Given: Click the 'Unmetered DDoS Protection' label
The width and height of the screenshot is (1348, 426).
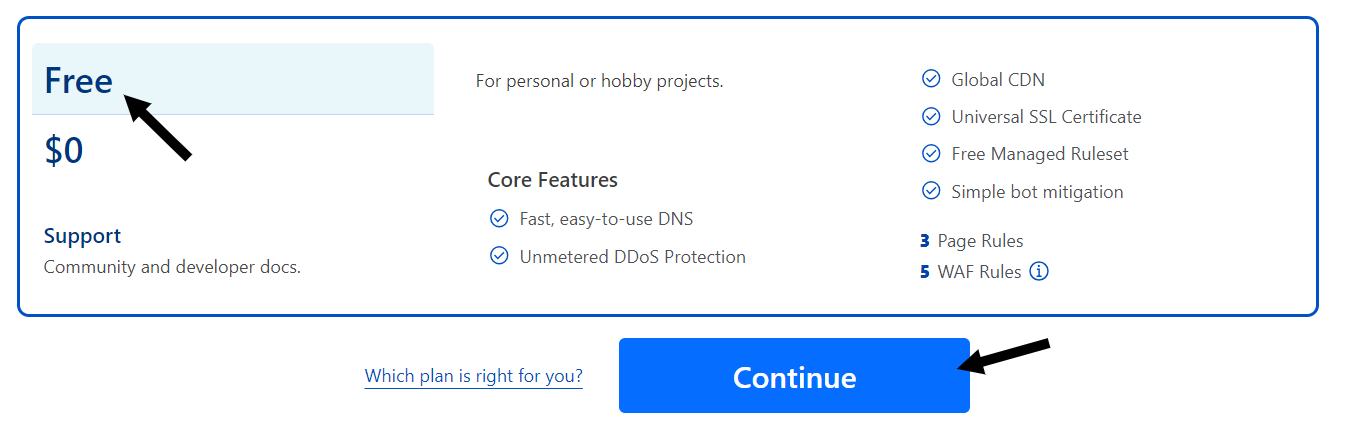Looking at the screenshot, I should [632, 257].
